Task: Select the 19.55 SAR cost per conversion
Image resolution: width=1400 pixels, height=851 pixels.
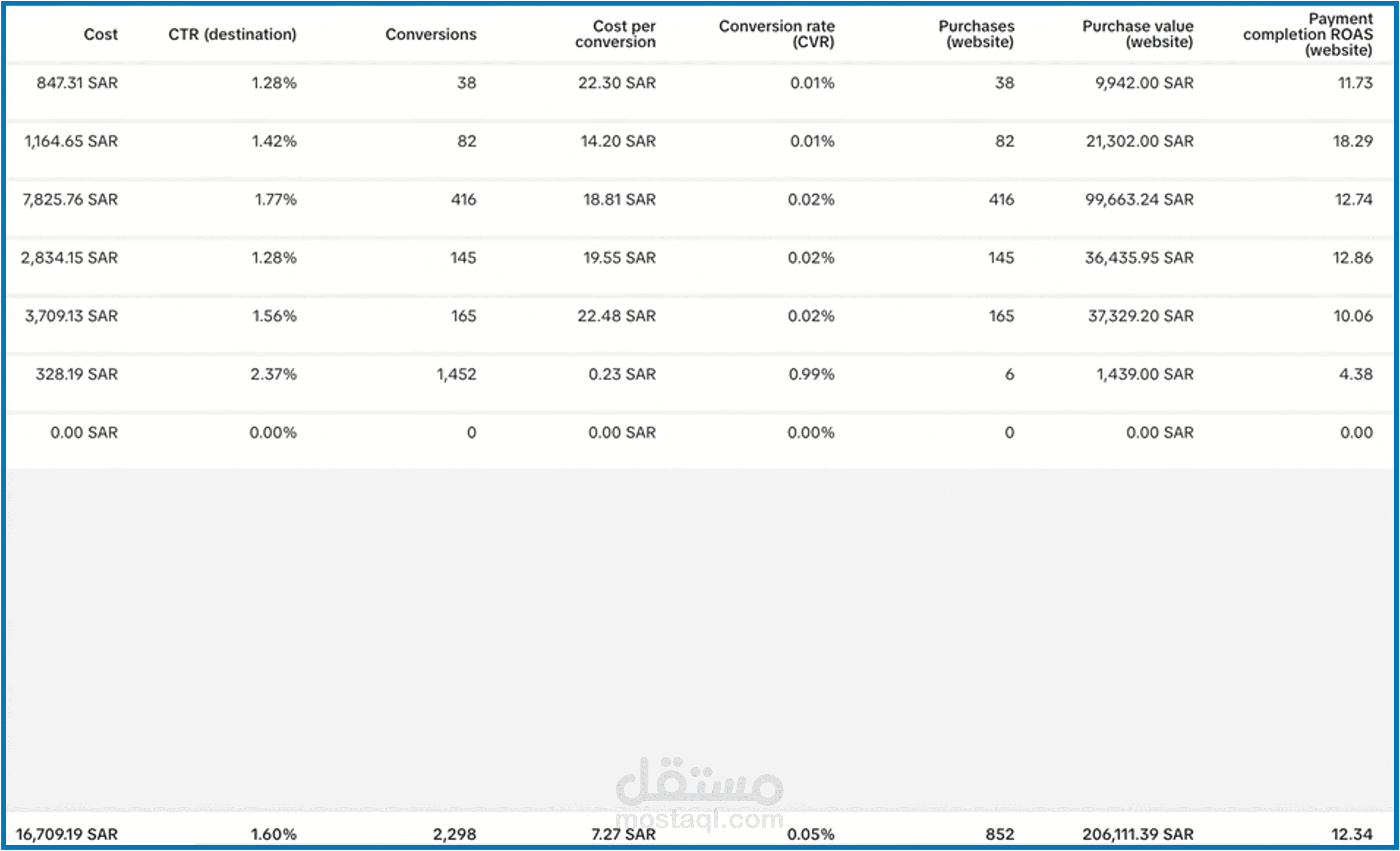Action: coord(619,258)
